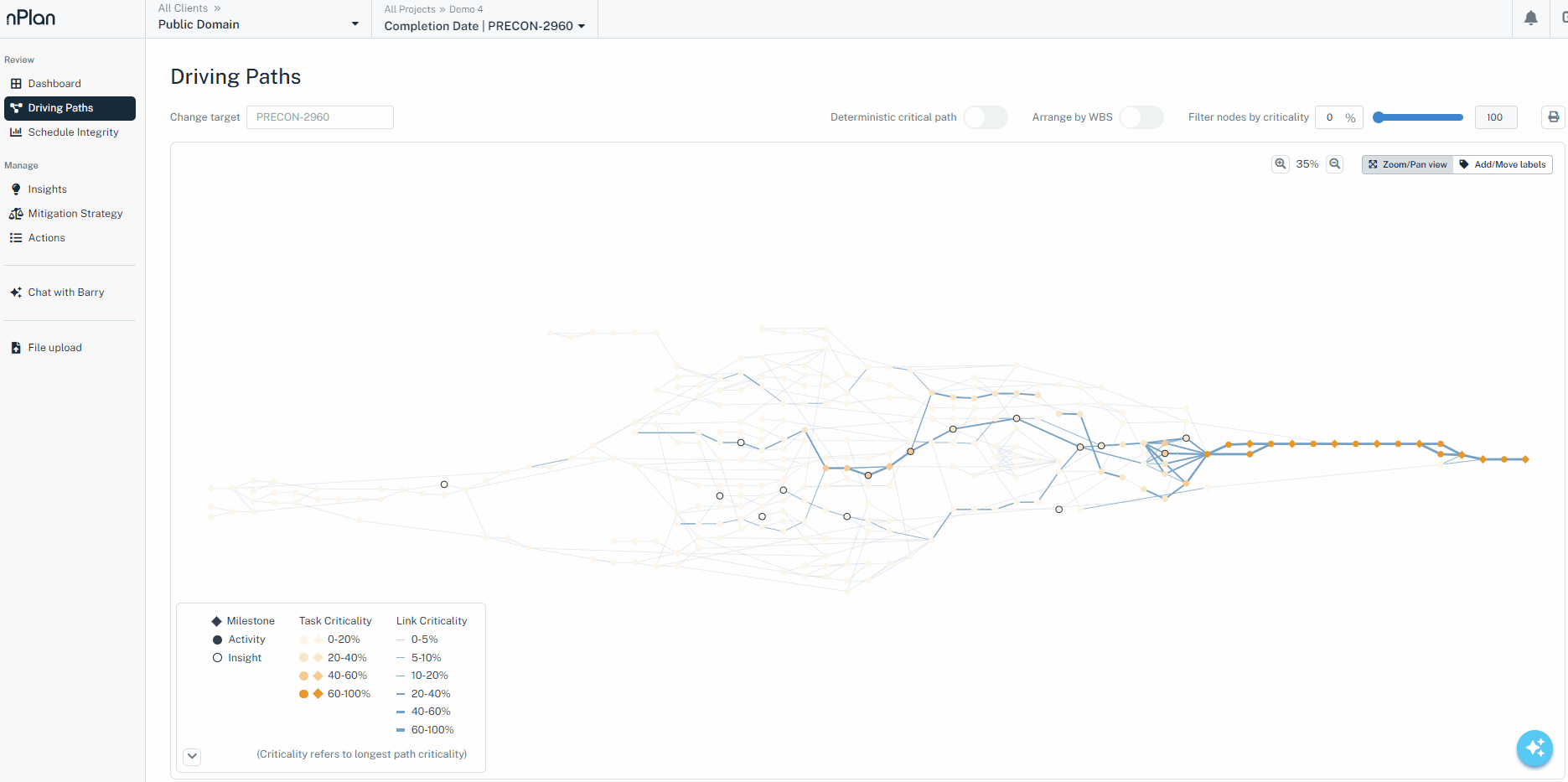This screenshot has width=1568, height=782.
Task: Select Zoom/Pan view mode
Action: [1407, 164]
